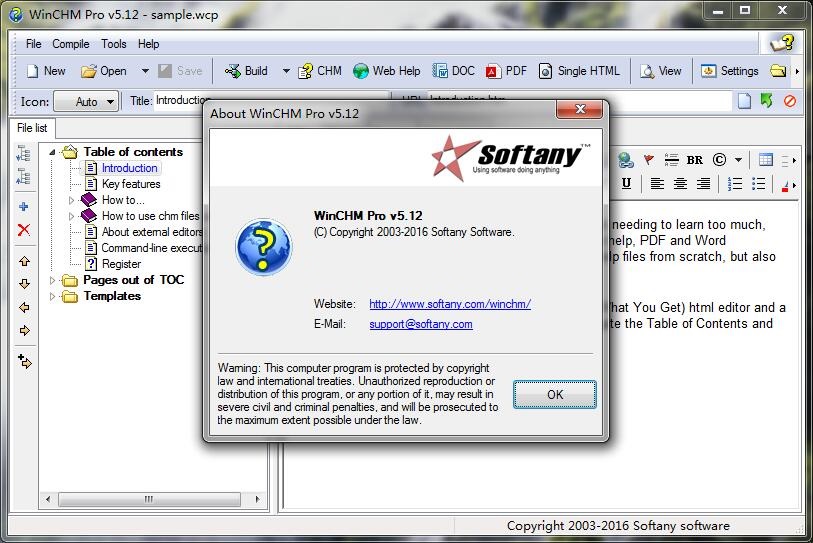813x543 pixels.
Task: Expand the Pages out of TOC folder
Action: coord(52,280)
